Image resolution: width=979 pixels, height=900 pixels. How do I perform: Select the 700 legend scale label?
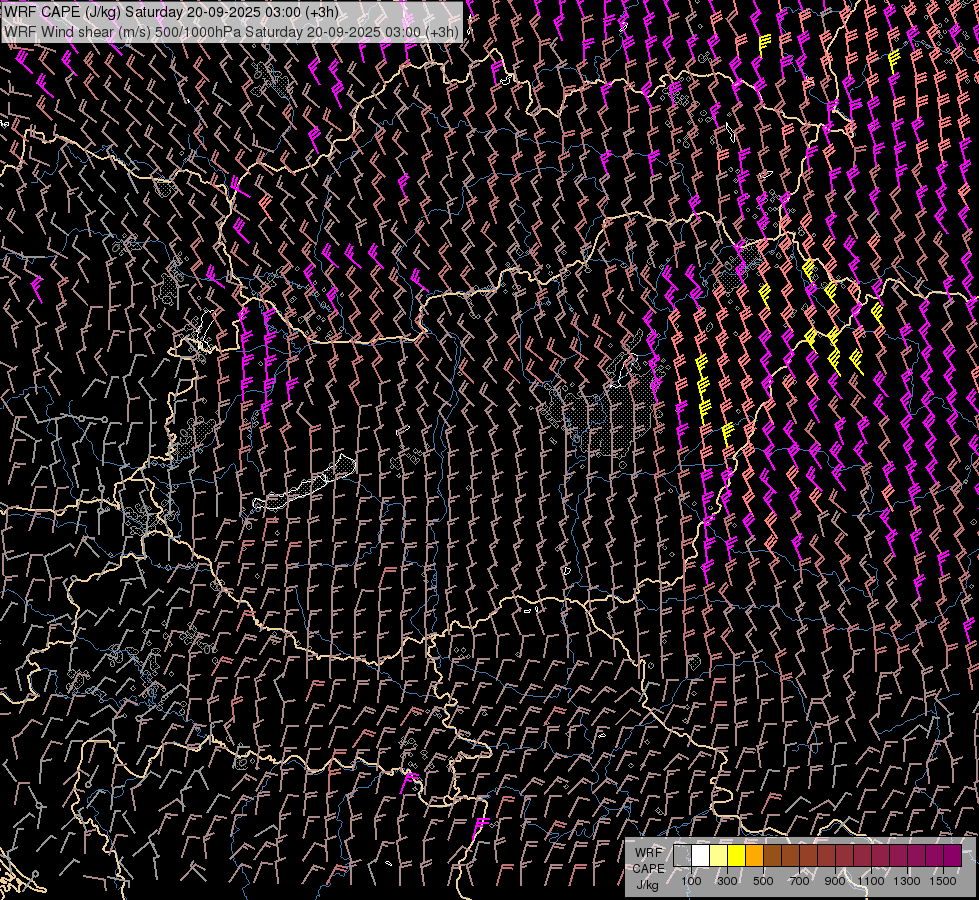tap(799, 881)
